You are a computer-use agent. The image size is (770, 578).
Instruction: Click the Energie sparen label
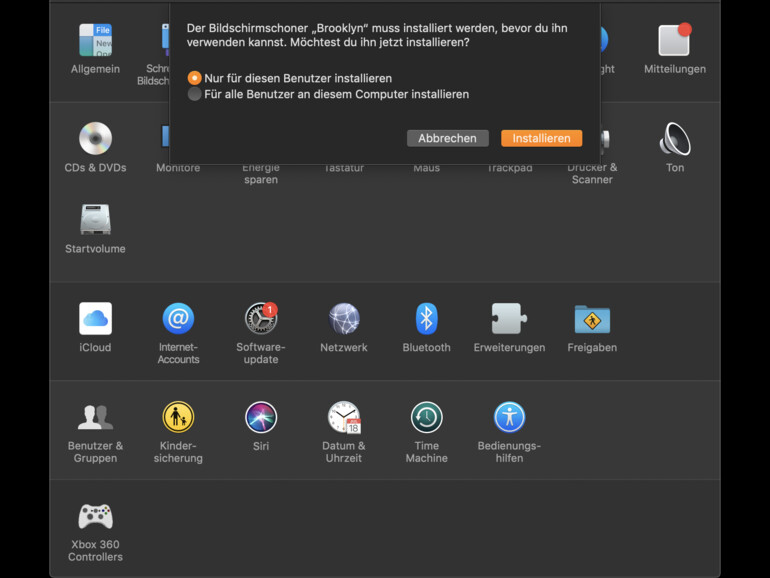[261, 174]
